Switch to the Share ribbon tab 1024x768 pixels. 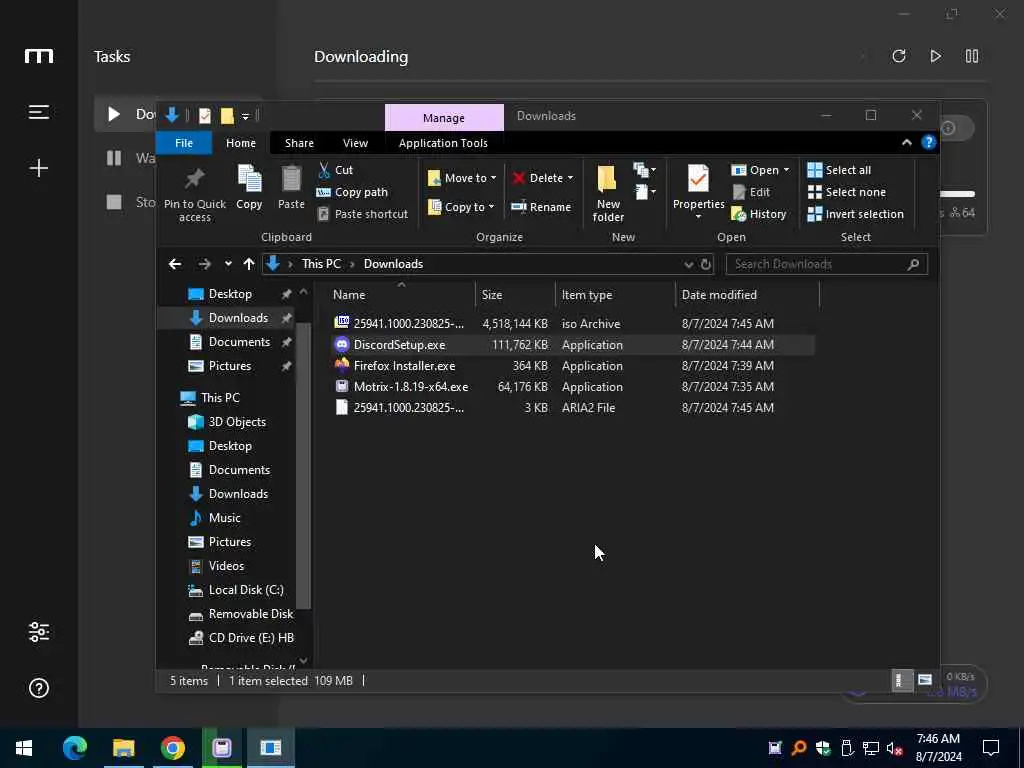coord(299,143)
